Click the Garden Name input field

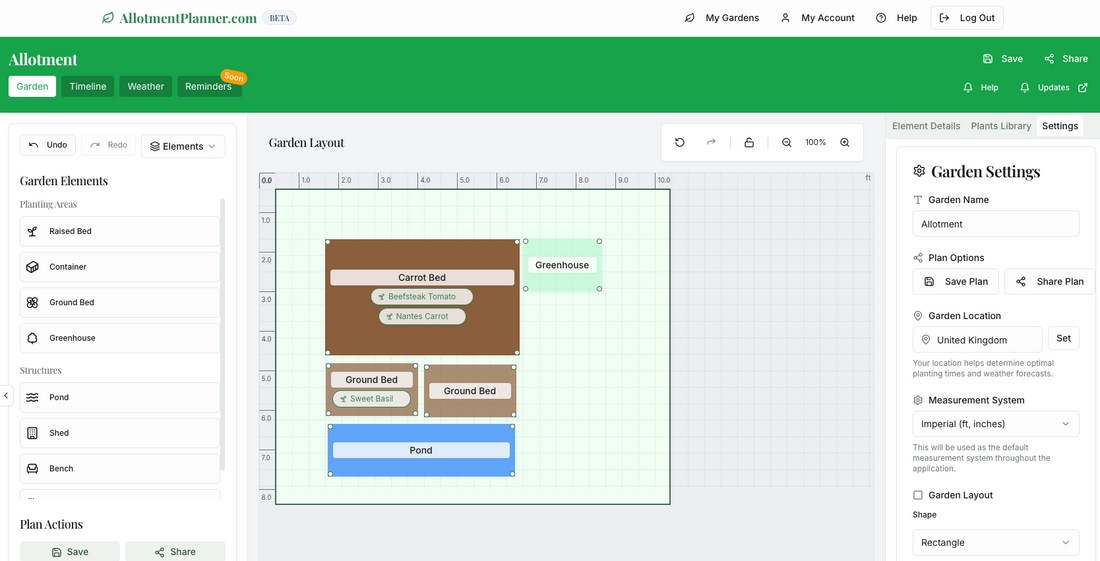point(995,224)
